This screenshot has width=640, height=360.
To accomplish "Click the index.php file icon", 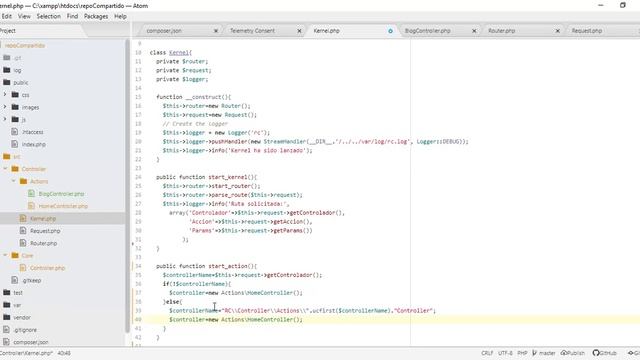I will [x=15, y=144].
